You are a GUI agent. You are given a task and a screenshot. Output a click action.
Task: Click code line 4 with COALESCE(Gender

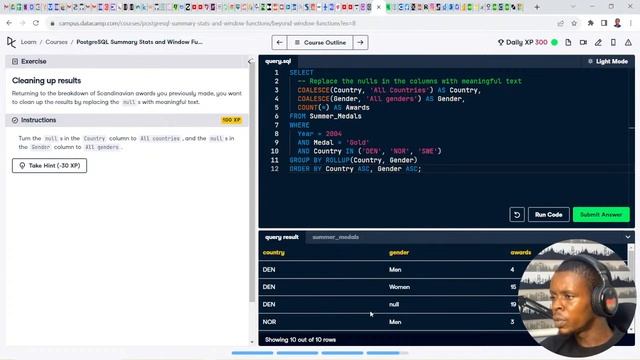click(381, 99)
